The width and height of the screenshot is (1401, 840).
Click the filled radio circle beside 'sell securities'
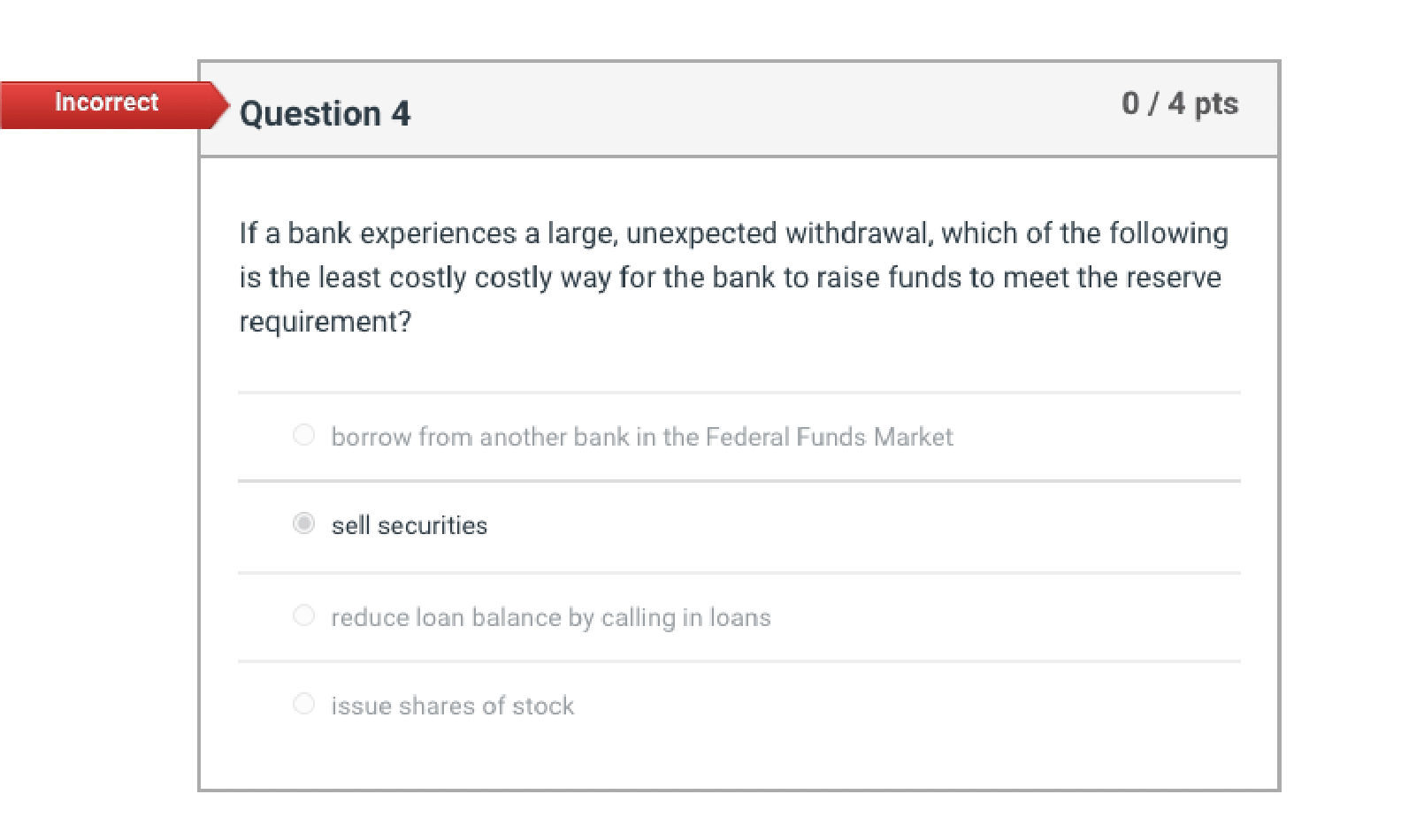coord(304,524)
